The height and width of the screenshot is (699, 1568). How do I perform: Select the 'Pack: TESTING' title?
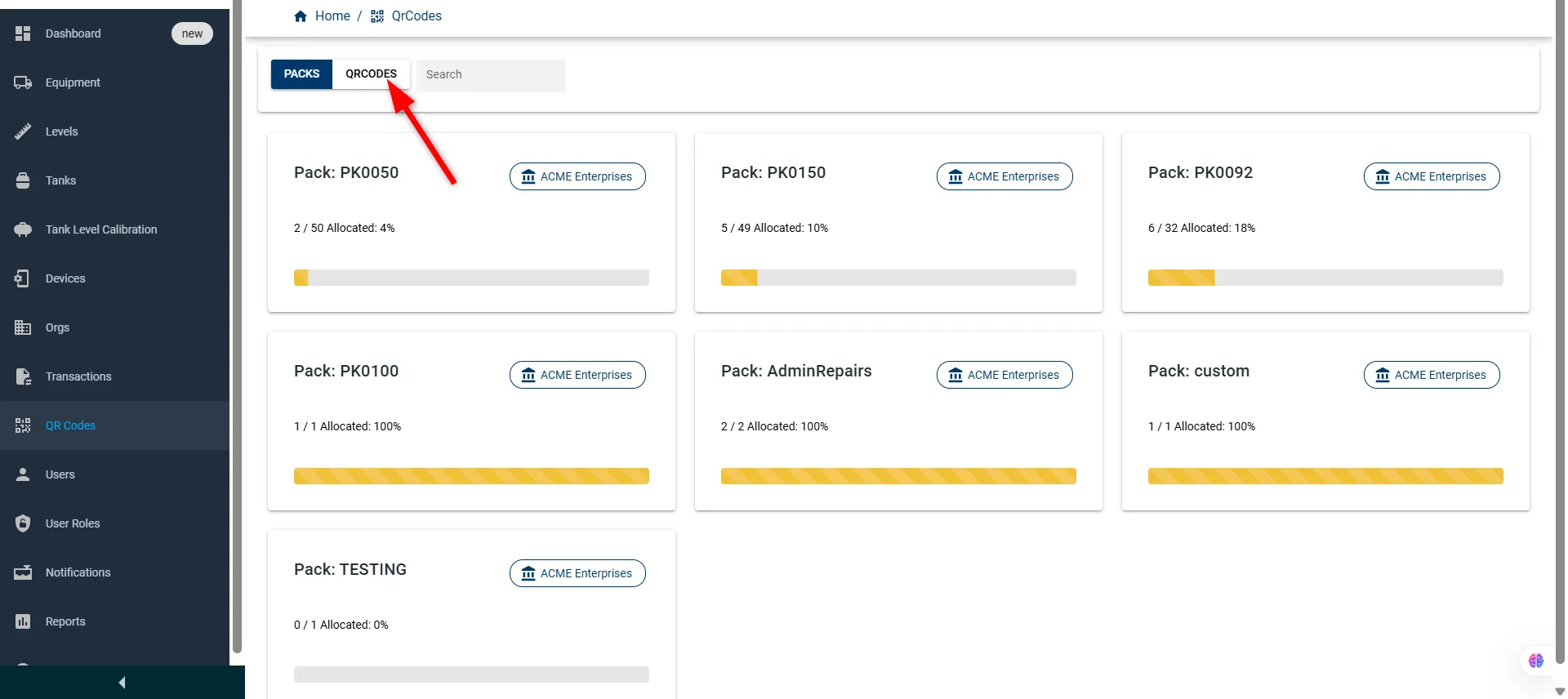(350, 569)
